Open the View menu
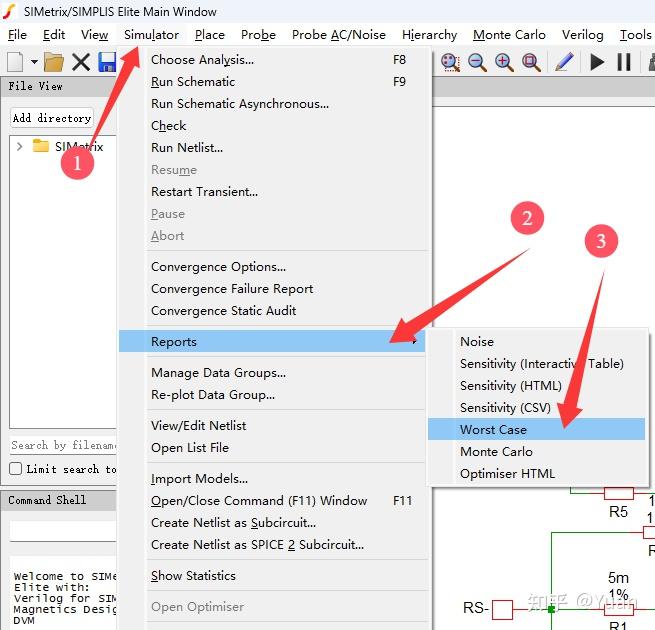The height and width of the screenshot is (630, 655). coord(94,35)
